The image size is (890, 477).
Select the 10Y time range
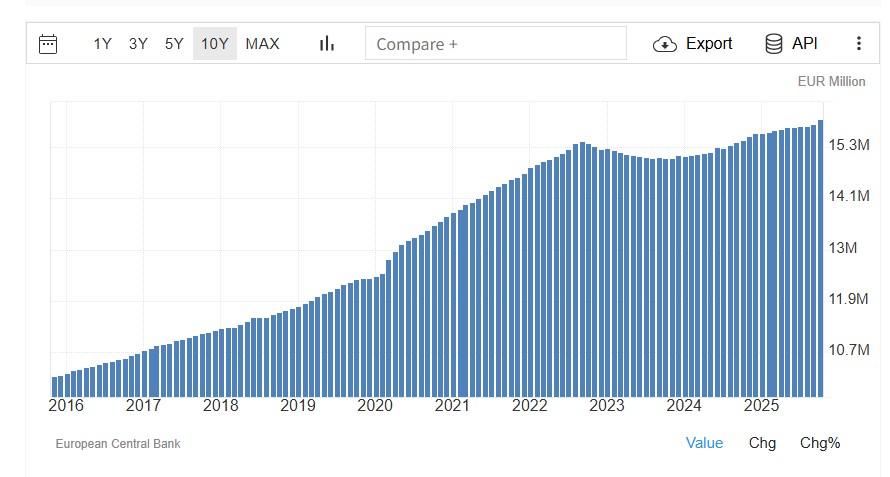[x=214, y=44]
